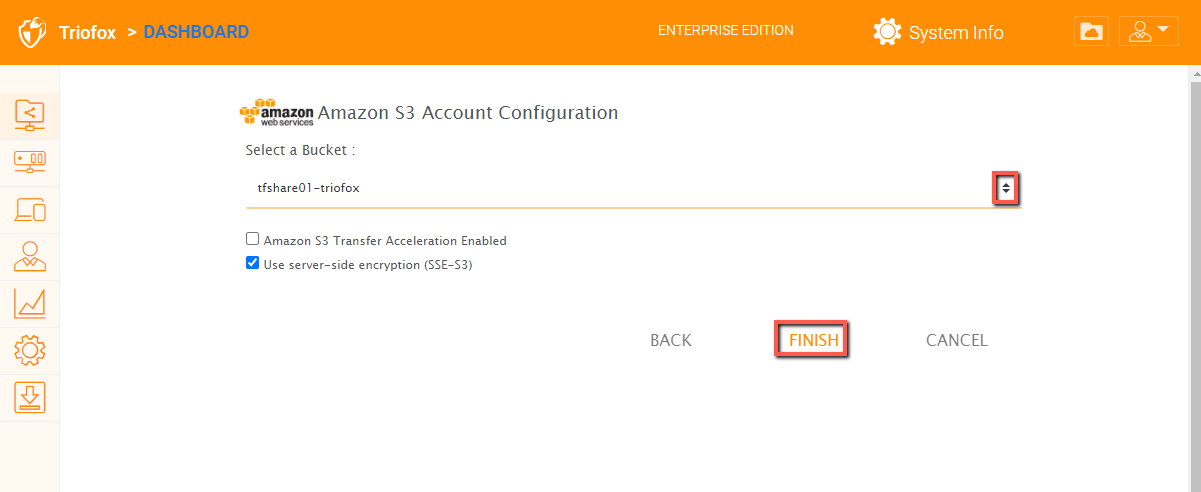Open the settings gear sidebar icon

pyautogui.click(x=30, y=350)
